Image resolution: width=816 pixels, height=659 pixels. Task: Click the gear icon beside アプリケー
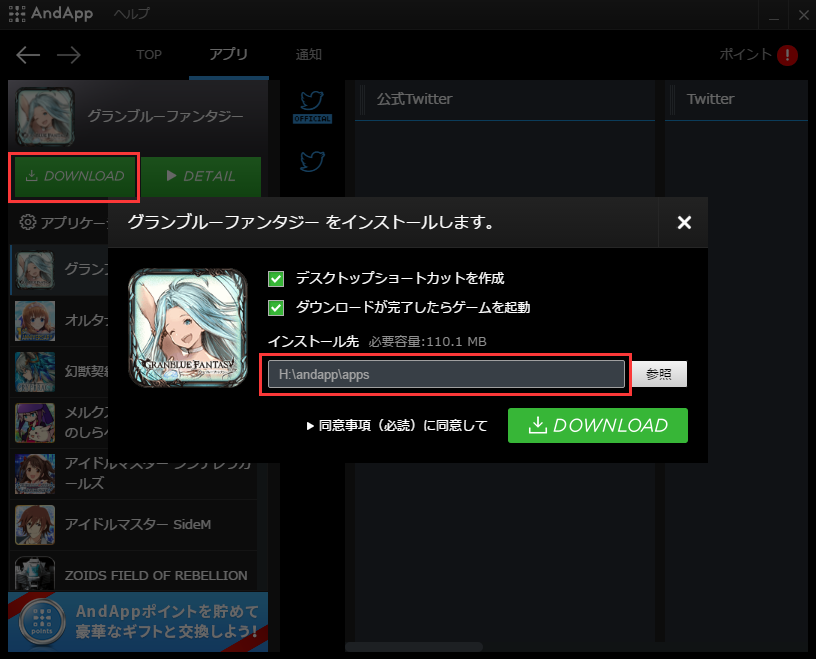pyautogui.click(x=28, y=222)
